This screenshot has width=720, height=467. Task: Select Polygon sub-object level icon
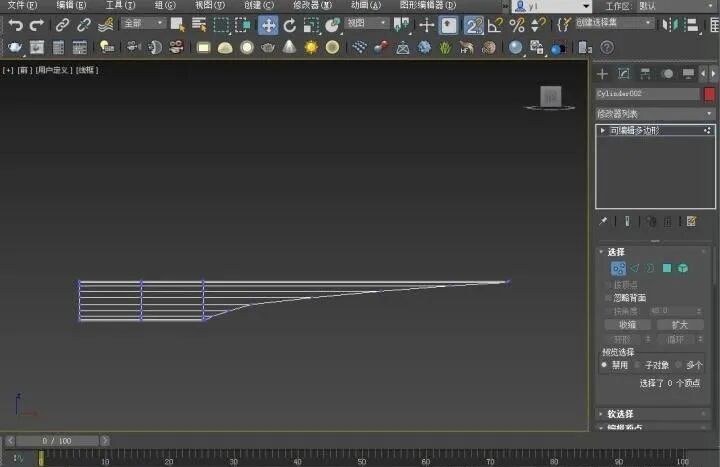[x=667, y=268]
